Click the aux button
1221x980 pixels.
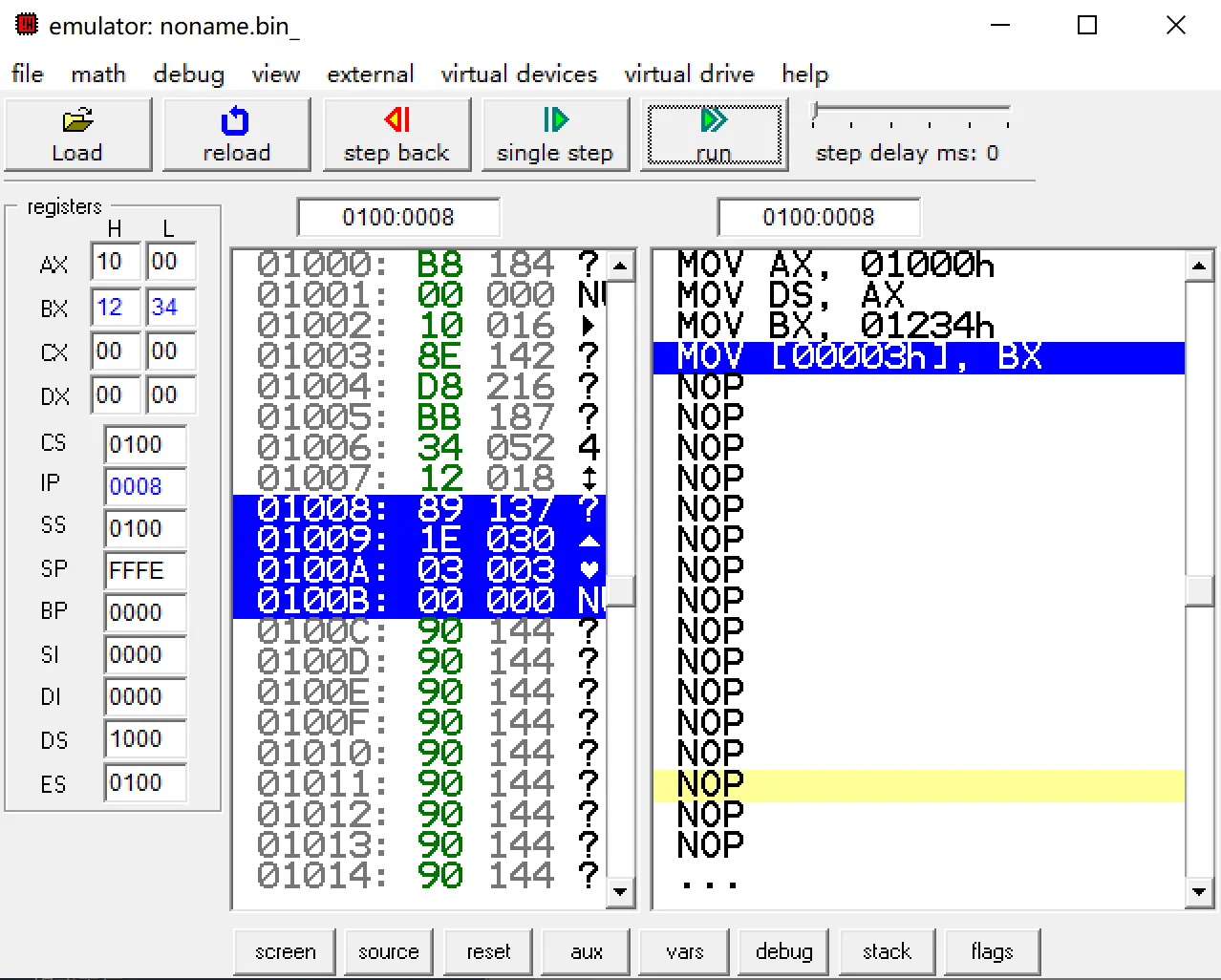point(587,951)
